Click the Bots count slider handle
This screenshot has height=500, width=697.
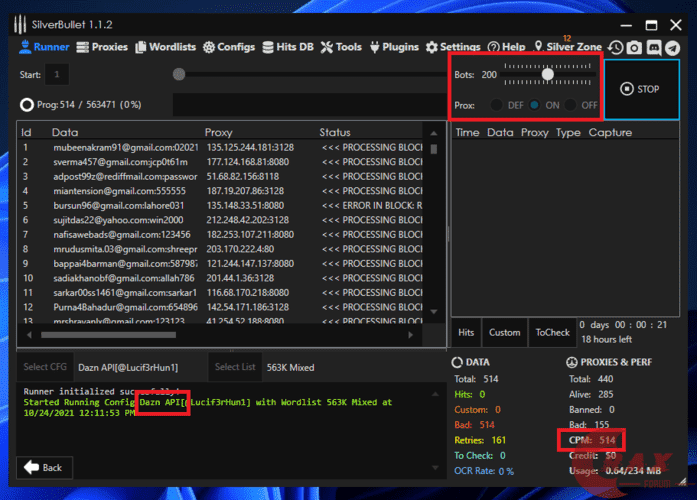548,74
